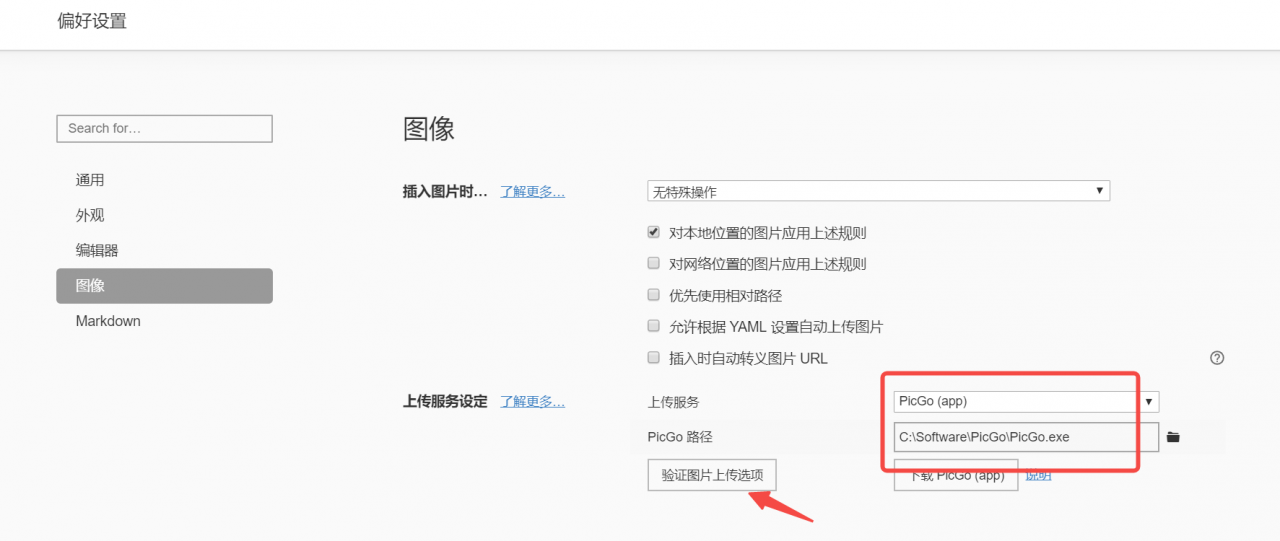Image resolution: width=1280 pixels, height=541 pixels.
Task: Open the 说明 link
Action: pyautogui.click(x=1038, y=475)
